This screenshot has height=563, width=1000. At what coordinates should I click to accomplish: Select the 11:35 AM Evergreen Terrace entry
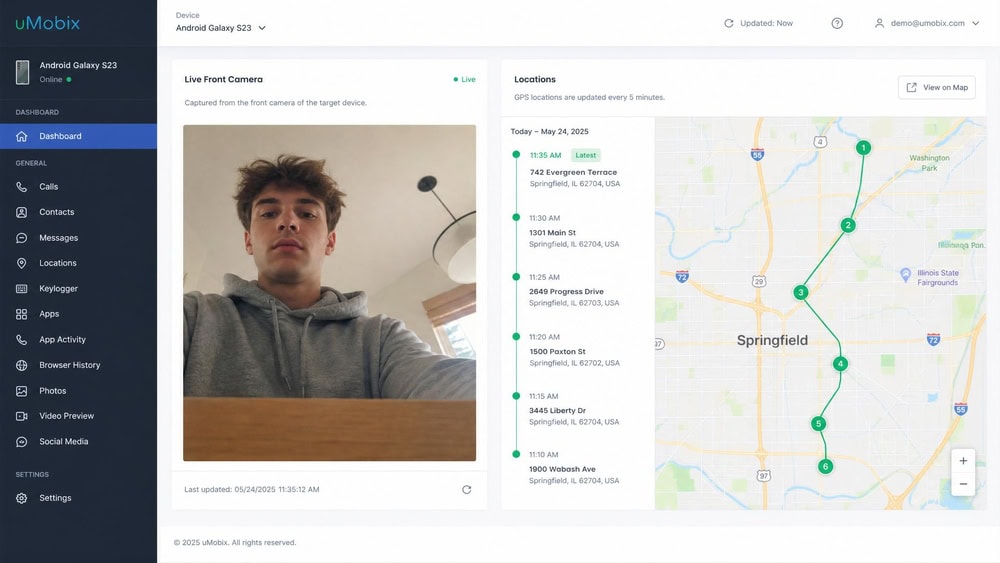[x=574, y=169]
